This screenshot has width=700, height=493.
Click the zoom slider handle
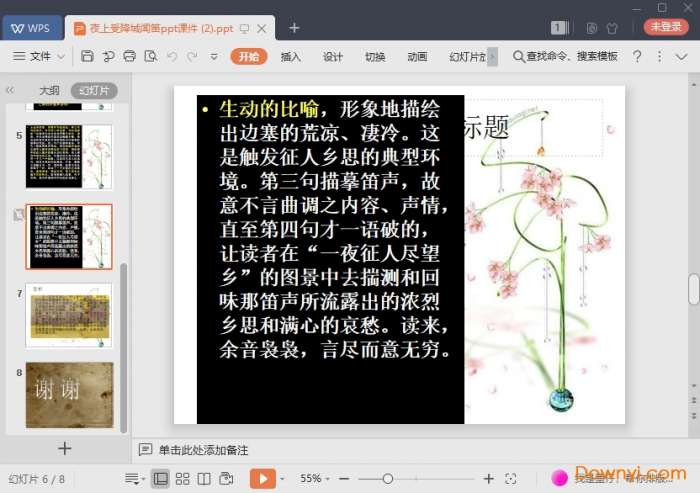point(388,479)
